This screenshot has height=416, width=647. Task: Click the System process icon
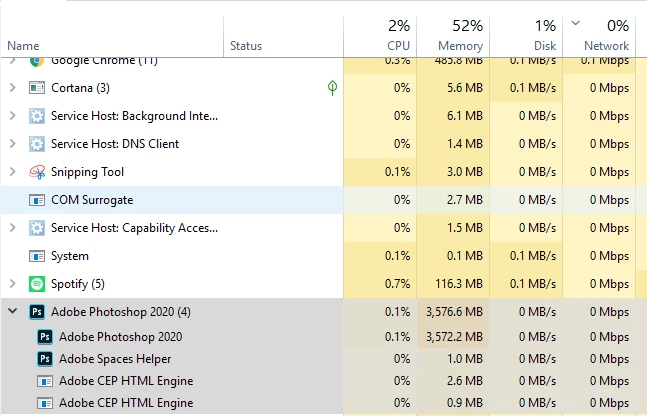point(37,256)
